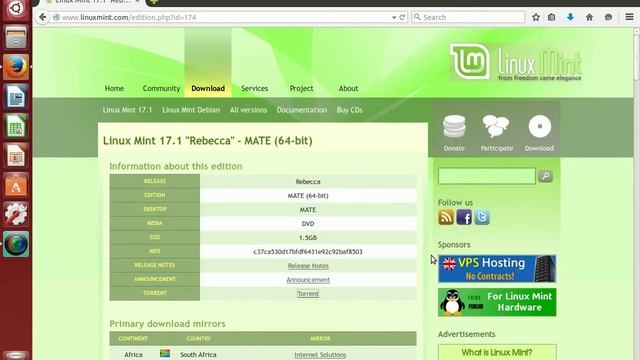Open the bookmarks list icon
This screenshot has width=640, height=360.
[551, 17]
